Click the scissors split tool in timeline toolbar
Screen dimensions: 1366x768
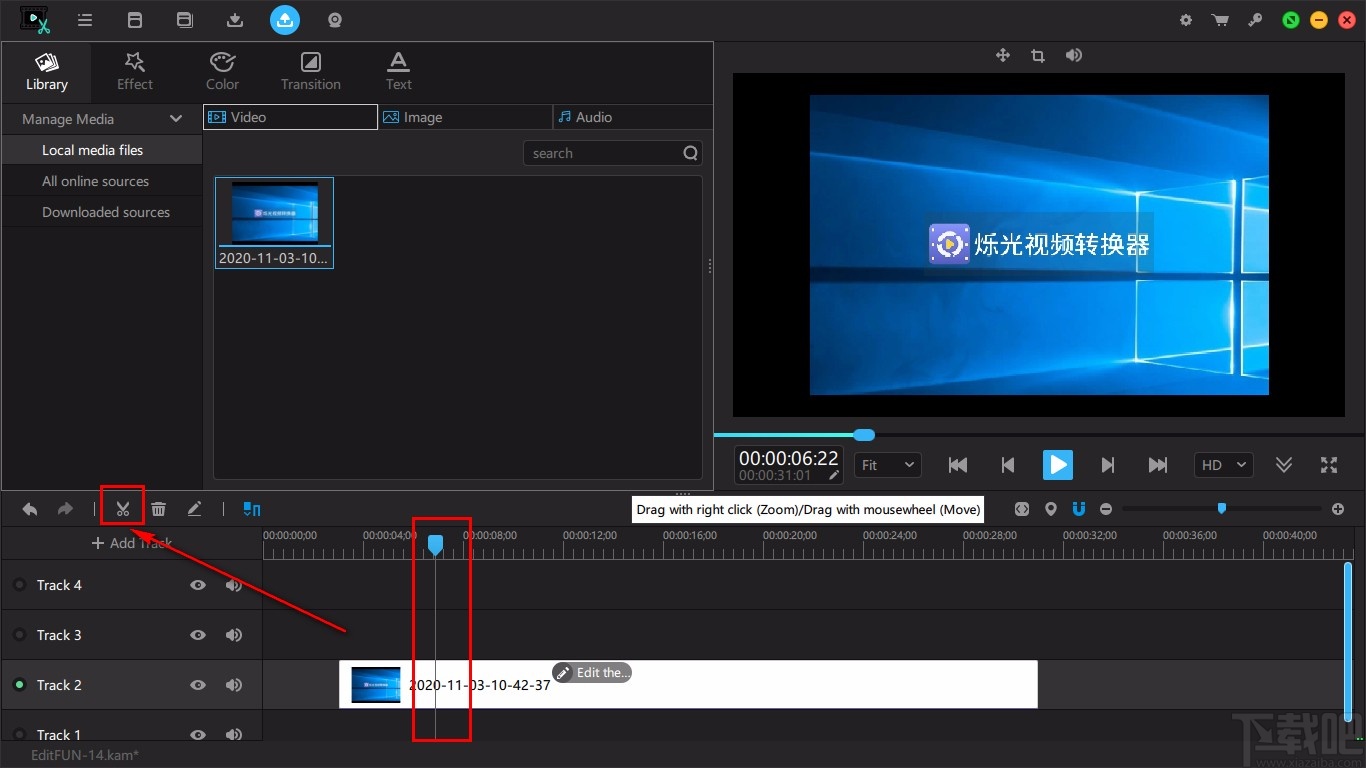(122, 509)
